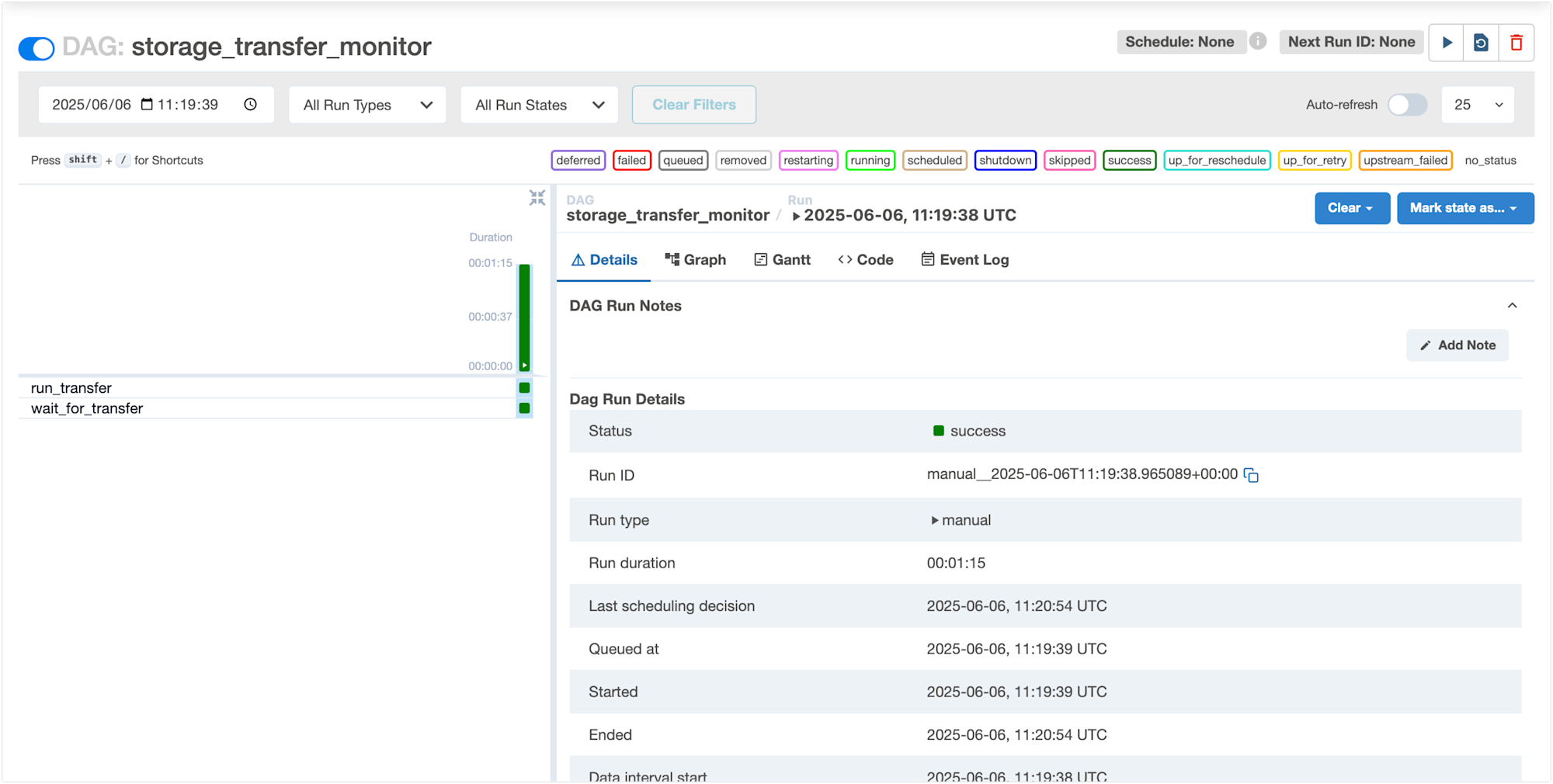Collapse the grid panel with the shrink icon
The width and height of the screenshot is (1553, 784).
tap(537, 198)
